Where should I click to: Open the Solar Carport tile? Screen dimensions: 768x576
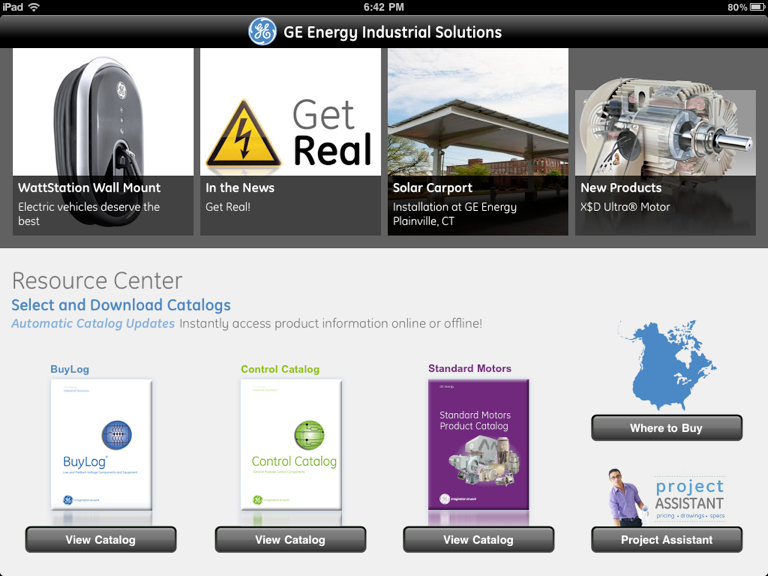point(478,142)
